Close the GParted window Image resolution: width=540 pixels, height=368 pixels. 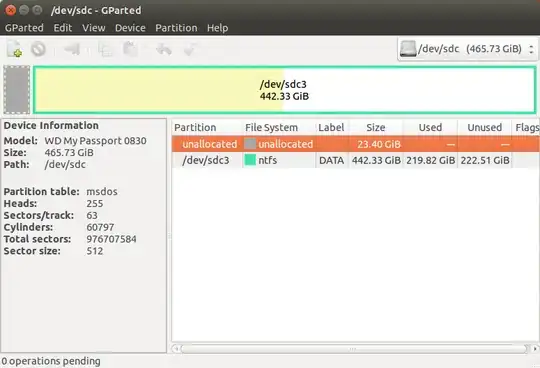point(10,10)
